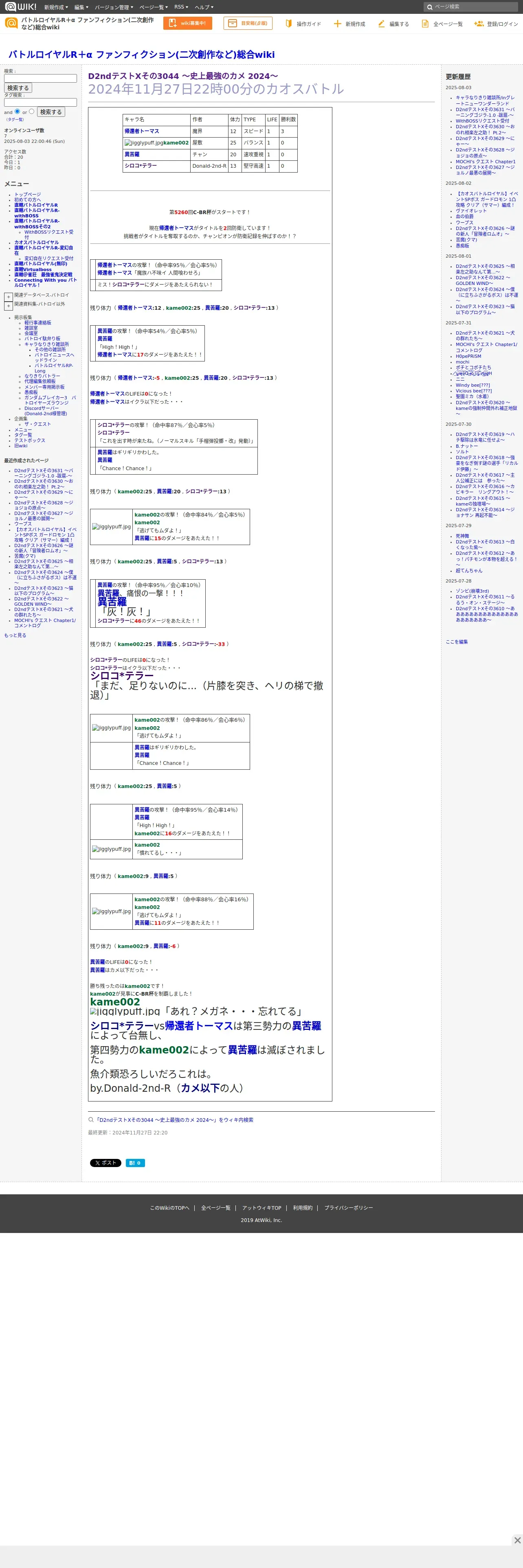Click 帰還者トーマス in the character table

coord(142,131)
